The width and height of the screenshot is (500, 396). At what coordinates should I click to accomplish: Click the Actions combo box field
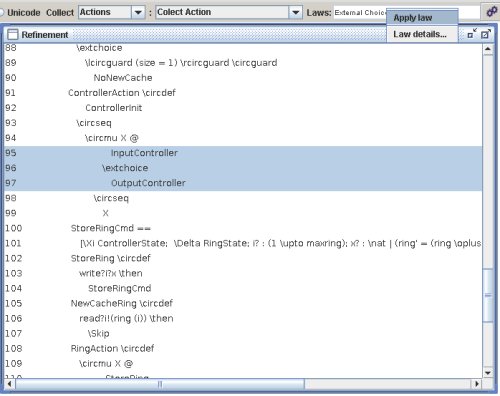coord(112,12)
